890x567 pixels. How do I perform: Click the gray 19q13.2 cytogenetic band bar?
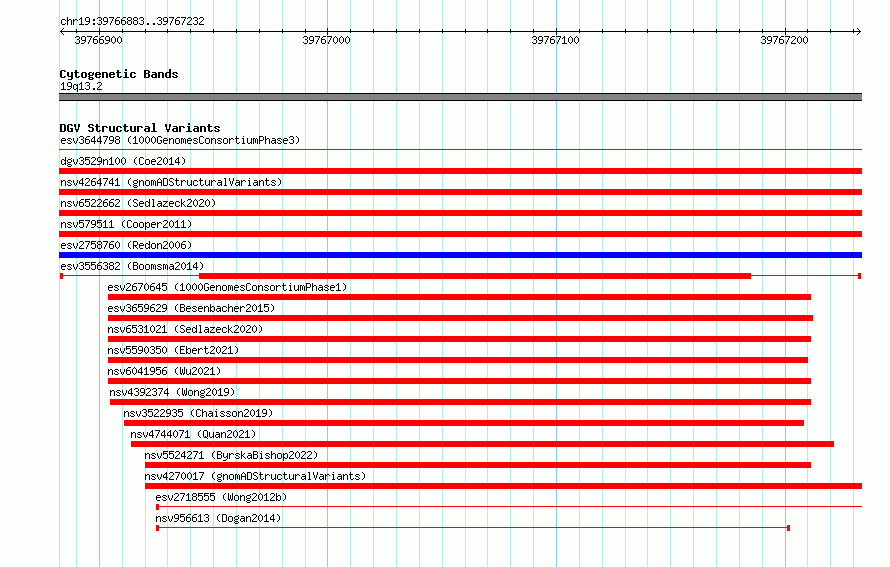(x=460, y=97)
